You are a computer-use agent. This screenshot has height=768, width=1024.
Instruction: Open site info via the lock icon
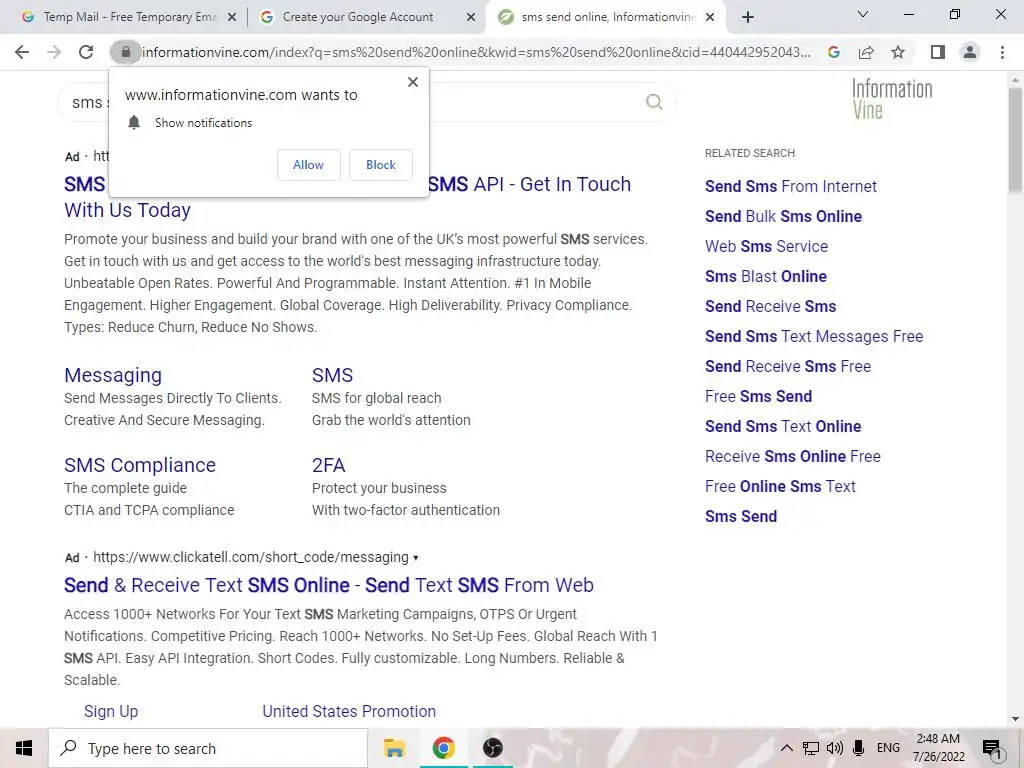[125, 52]
